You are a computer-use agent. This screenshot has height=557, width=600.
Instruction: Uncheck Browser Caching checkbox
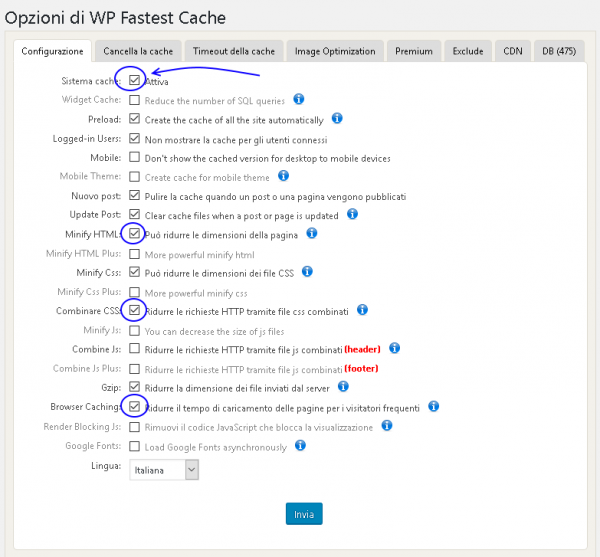pos(134,407)
